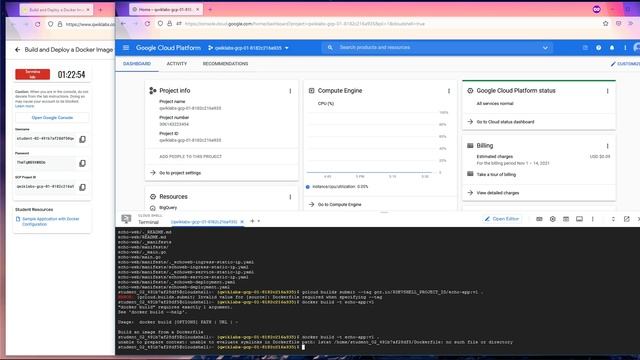
Task: Copy the Password with its copy icon
Action: tap(82, 163)
